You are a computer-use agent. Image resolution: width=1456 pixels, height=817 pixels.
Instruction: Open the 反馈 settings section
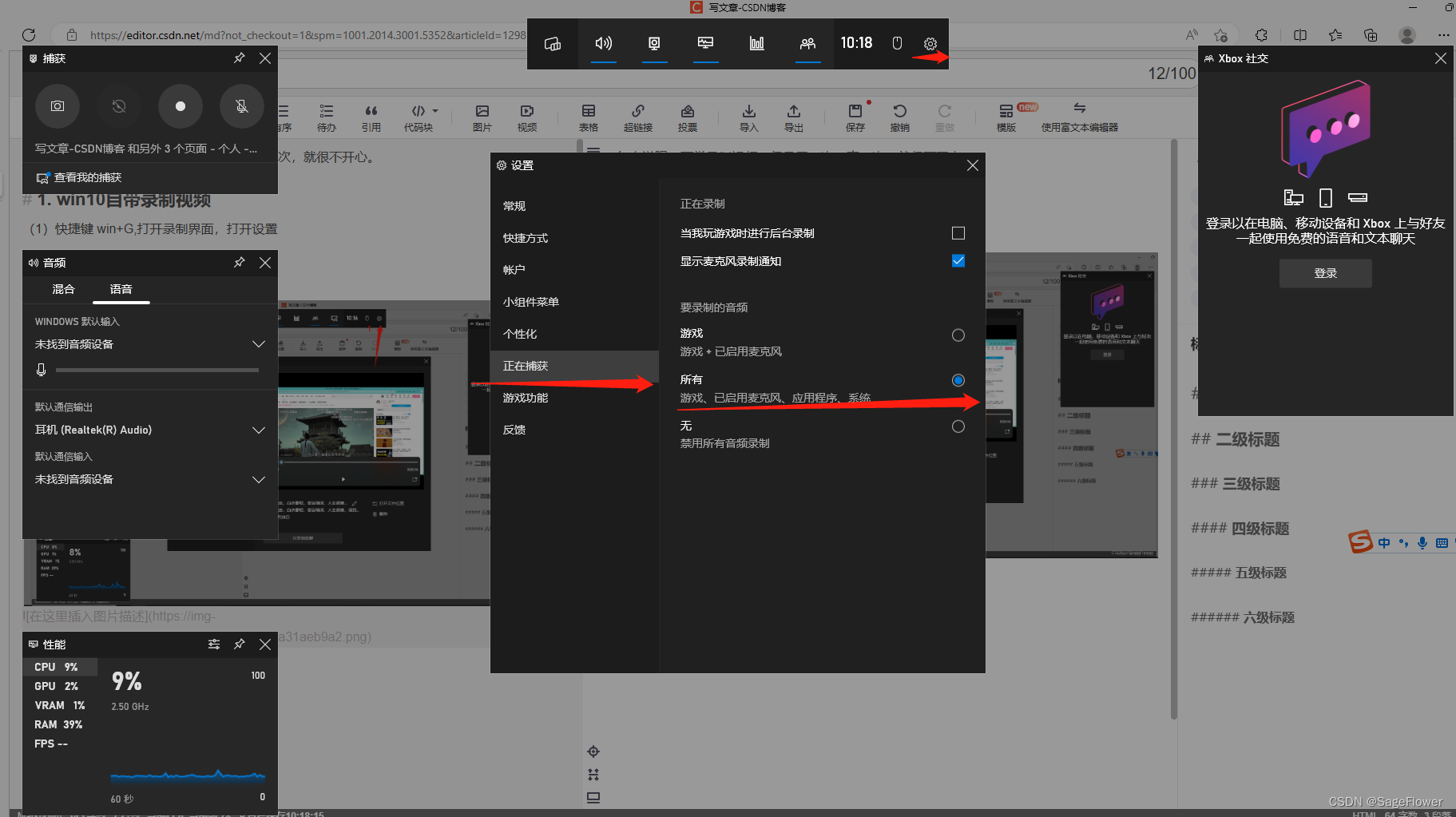(x=575, y=430)
